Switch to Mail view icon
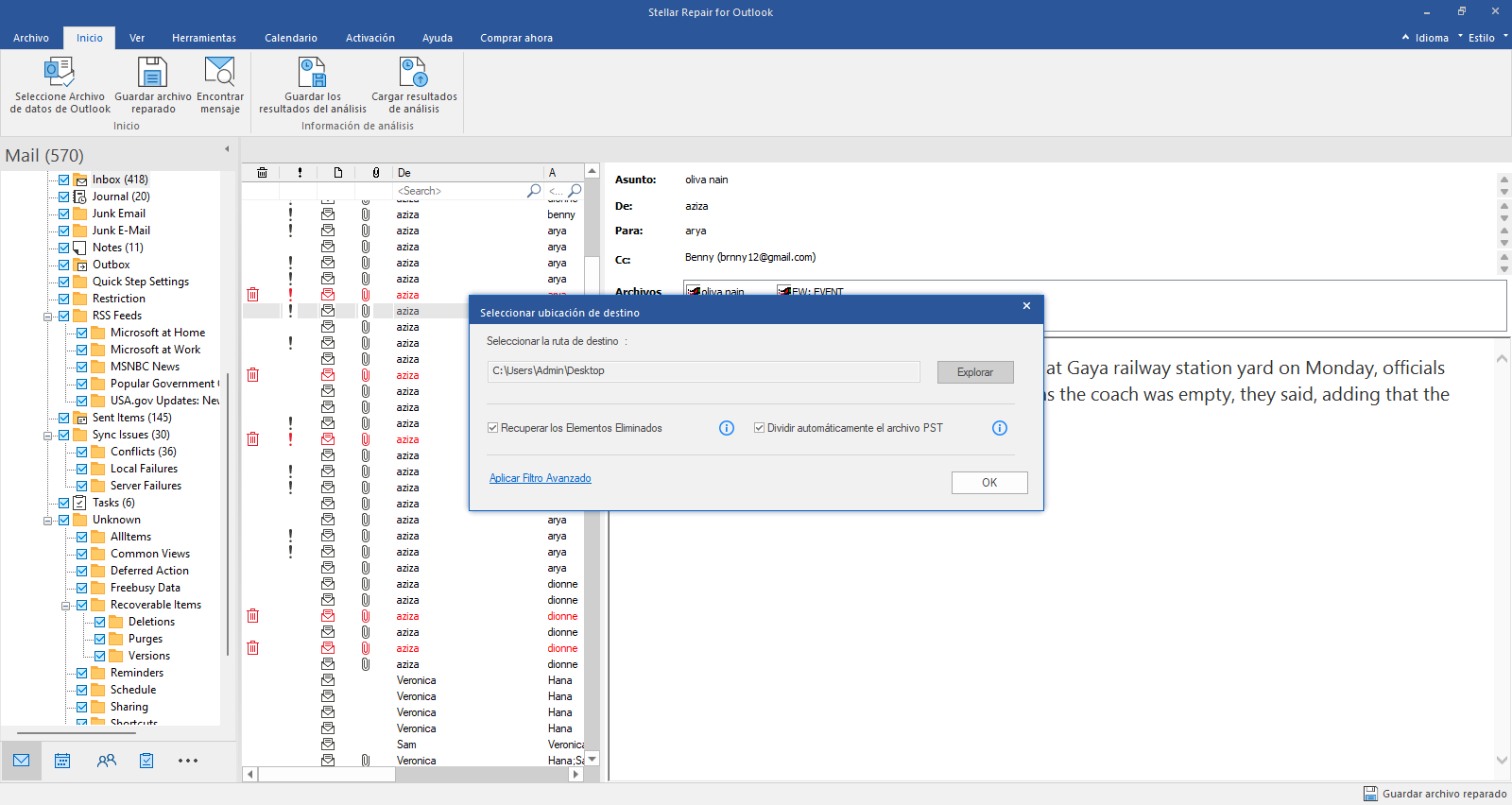The image size is (1512, 805). (22, 761)
